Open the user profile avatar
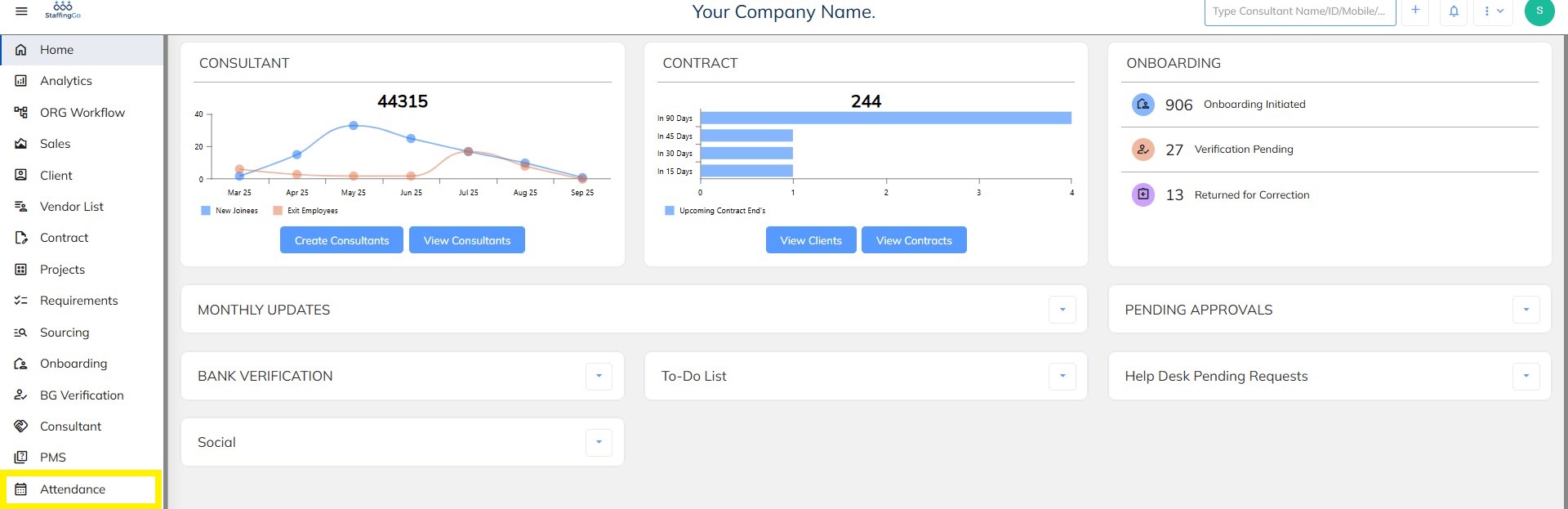 point(1539,11)
